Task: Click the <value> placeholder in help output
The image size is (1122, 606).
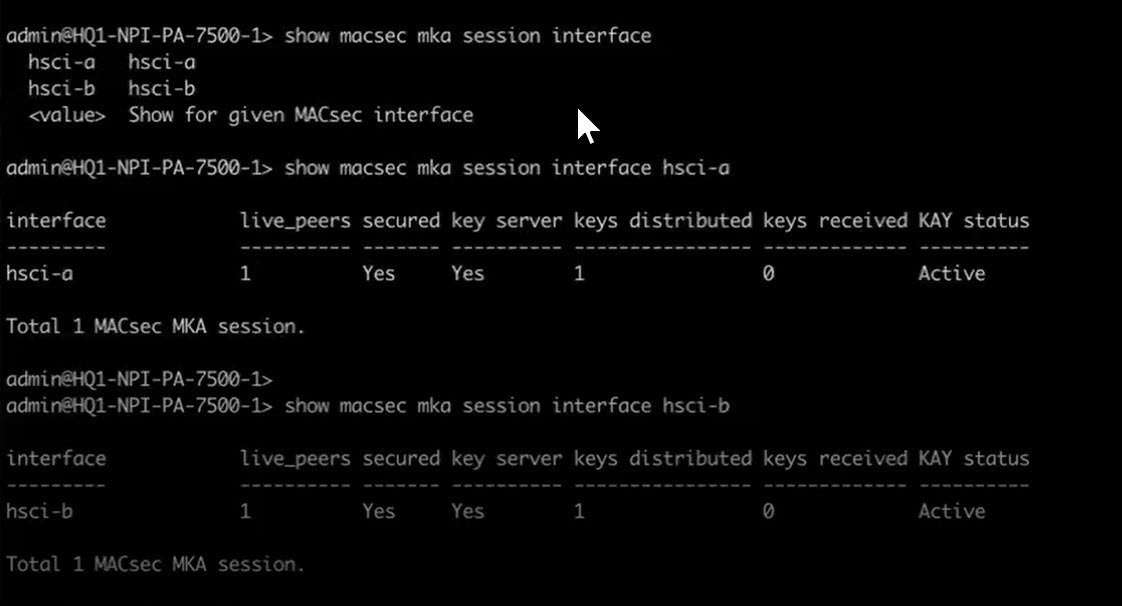Action: pos(67,115)
